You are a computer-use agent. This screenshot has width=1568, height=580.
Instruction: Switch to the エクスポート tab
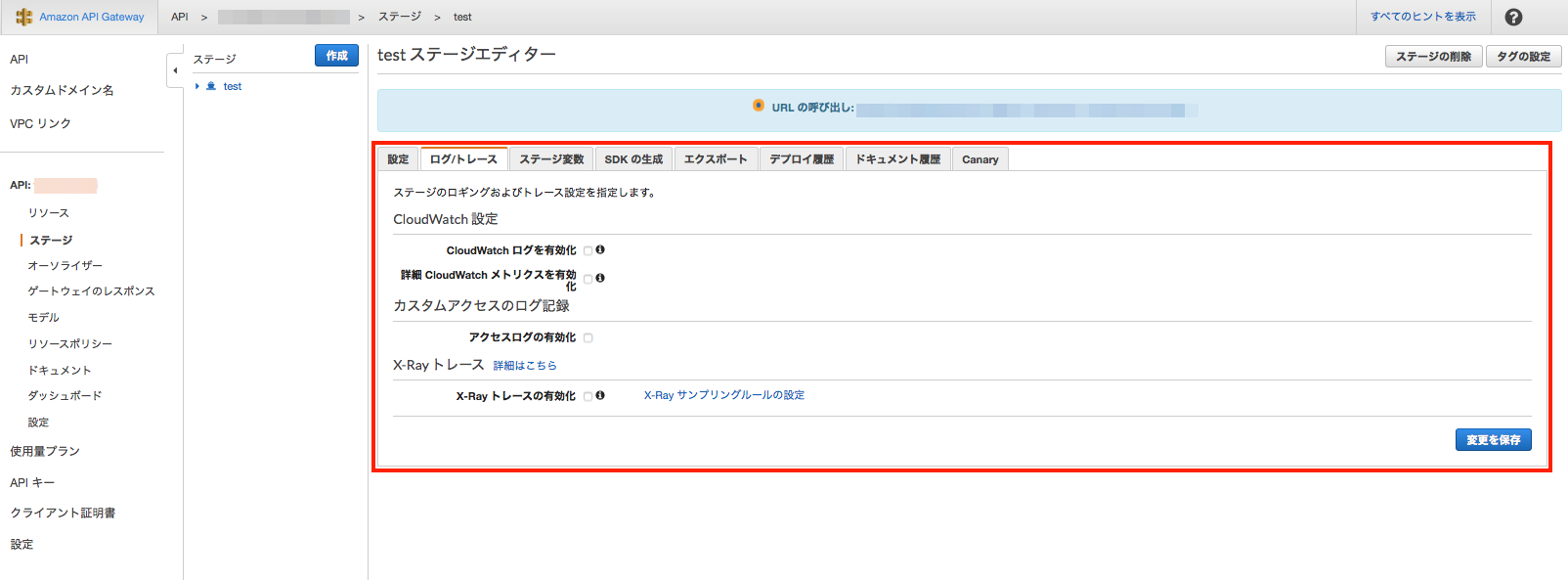click(716, 159)
